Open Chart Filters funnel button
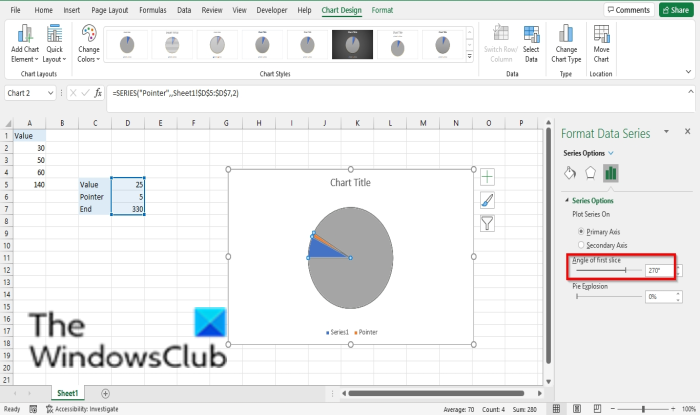This screenshot has height=415, width=700. point(487,223)
